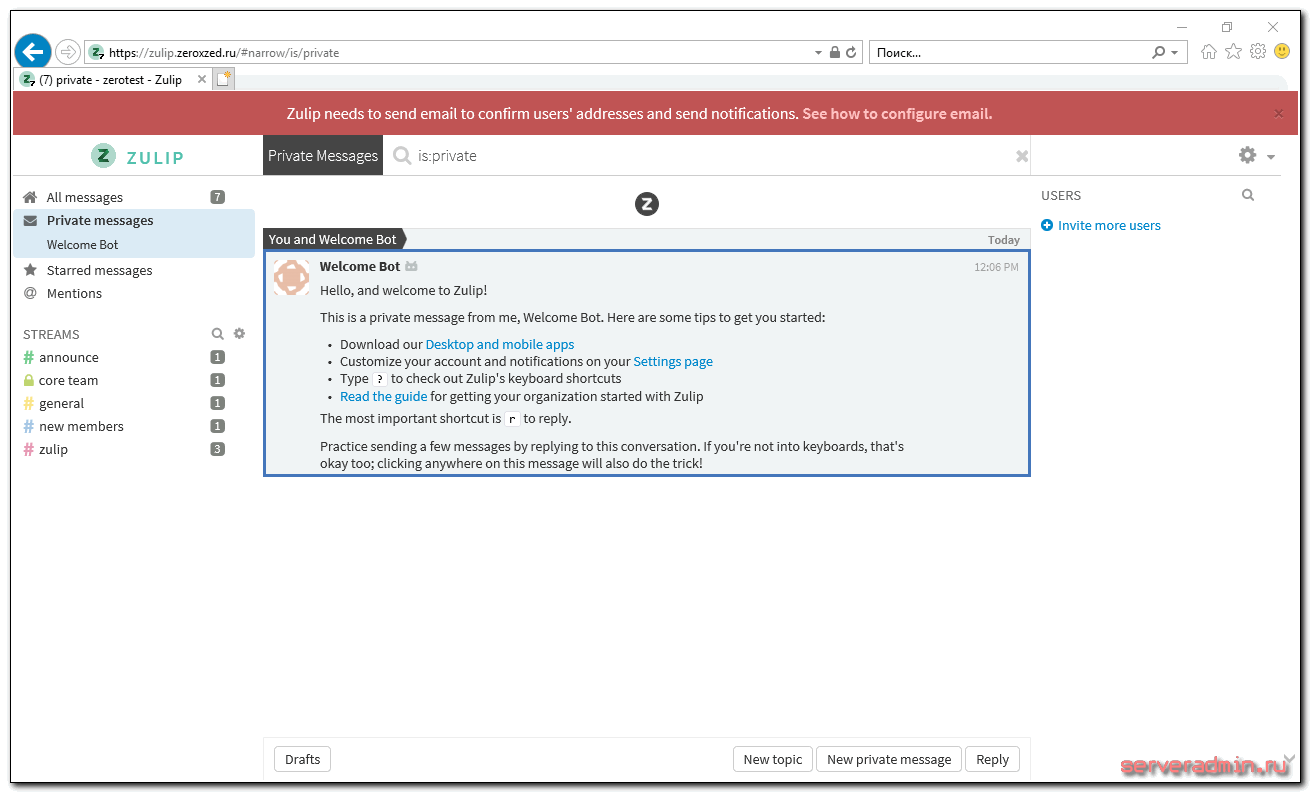Click the plus icon beside Invite more users
Screen dimensions: 1312x794
pyautogui.click(x=1047, y=225)
